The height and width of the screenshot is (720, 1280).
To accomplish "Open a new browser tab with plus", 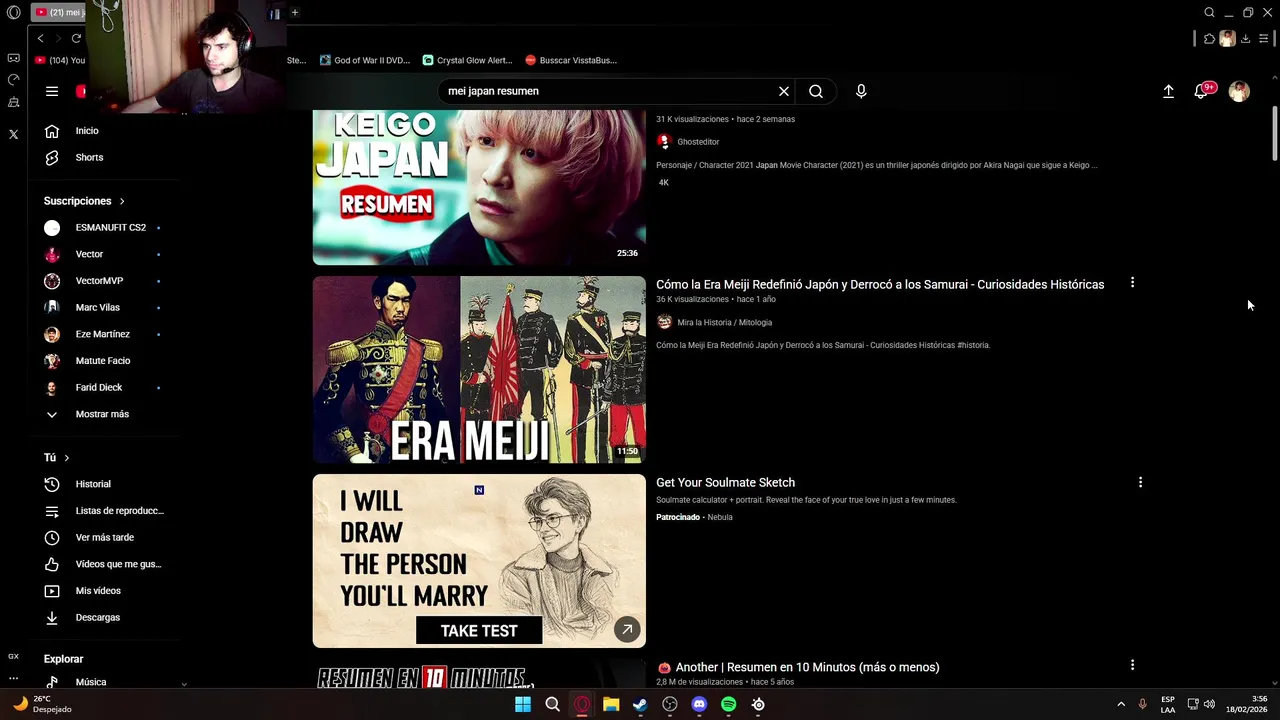I will click(x=295, y=12).
